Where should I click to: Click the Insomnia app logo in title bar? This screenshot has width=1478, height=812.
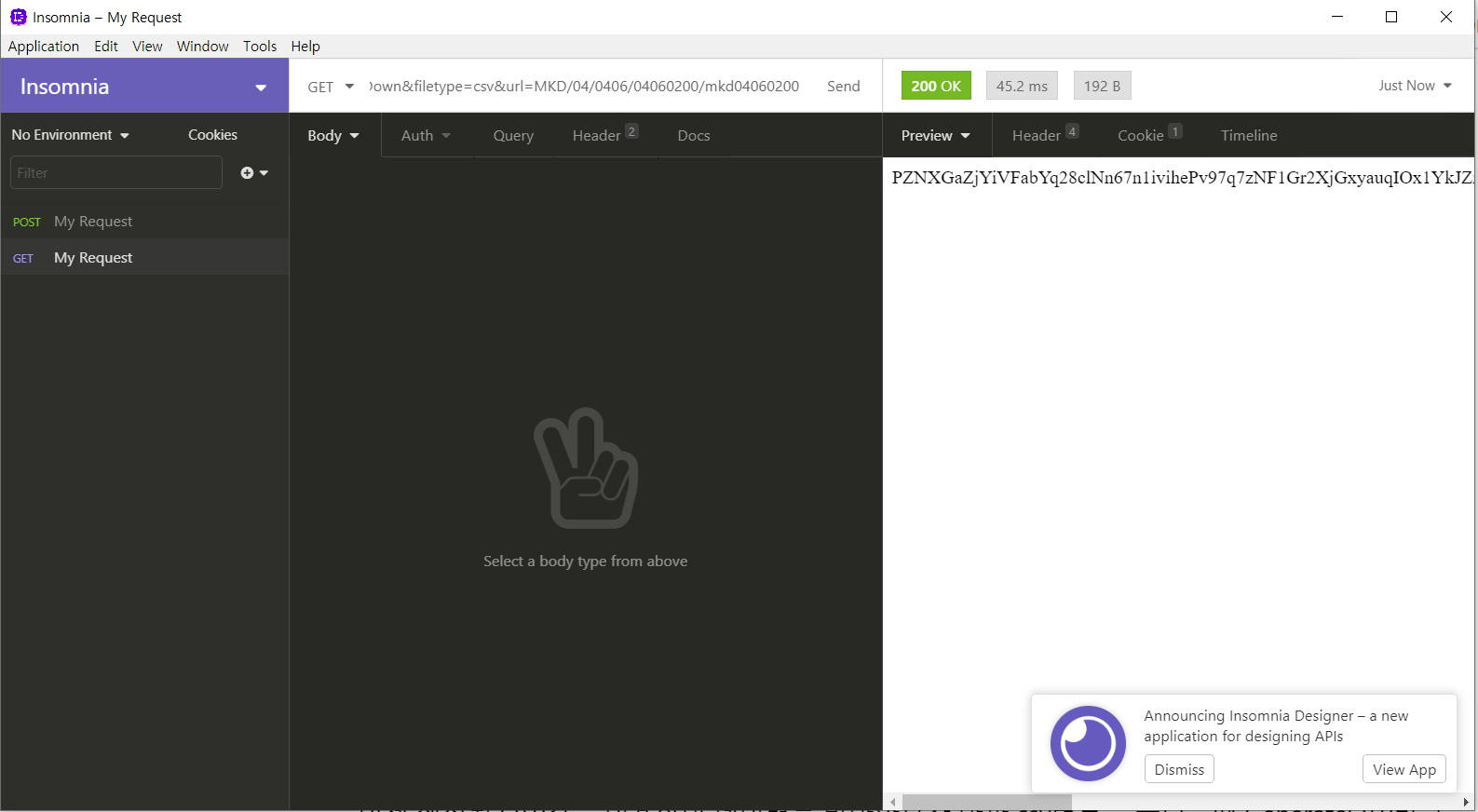(18, 17)
